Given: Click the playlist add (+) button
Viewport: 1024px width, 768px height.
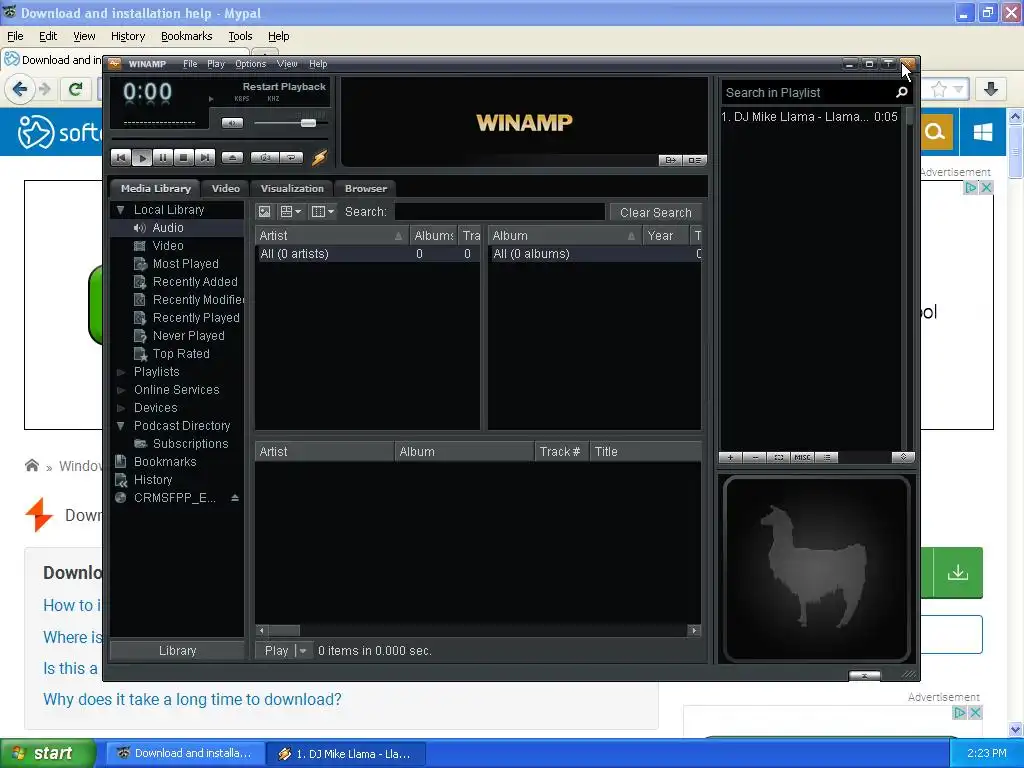Looking at the screenshot, I should [730, 457].
